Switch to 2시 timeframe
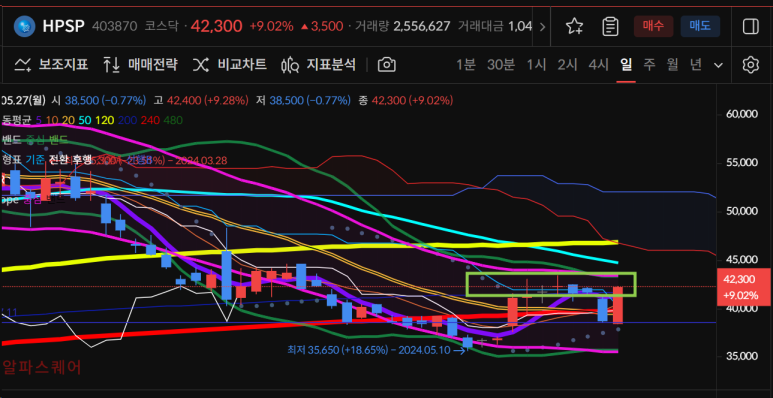Viewport: 773px width, 398px height. point(567,65)
